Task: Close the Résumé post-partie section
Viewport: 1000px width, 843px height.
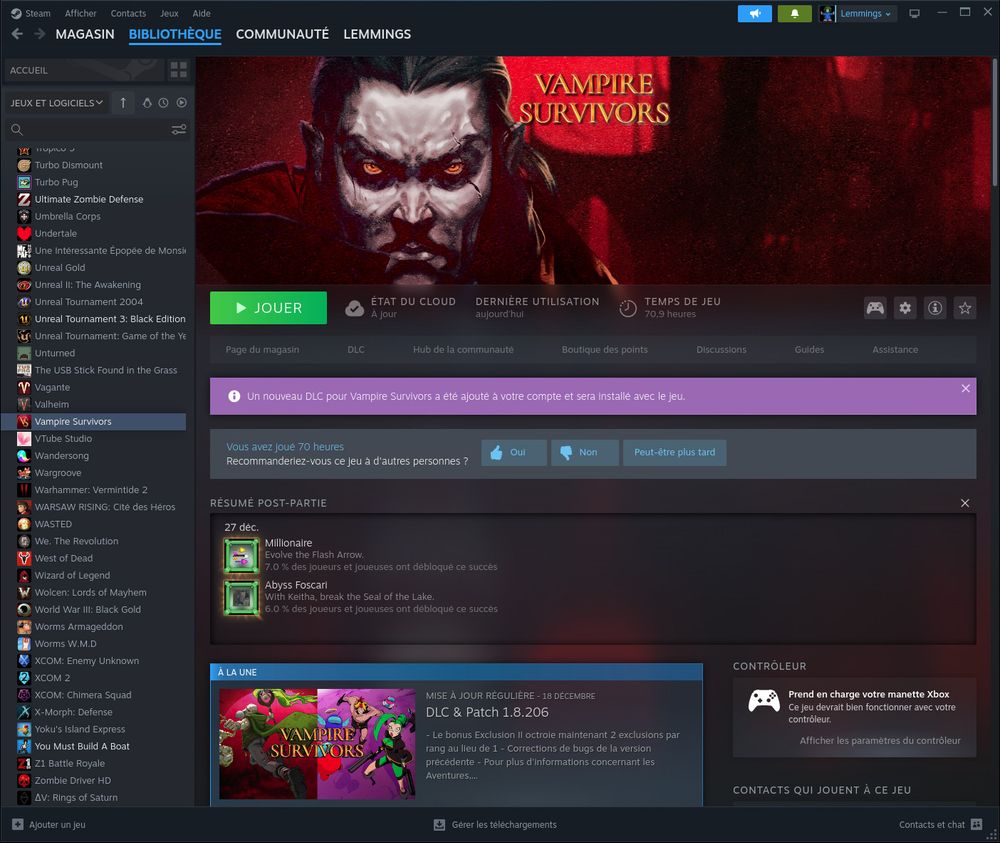Action: pyautogui.click(x=965, y=503)
